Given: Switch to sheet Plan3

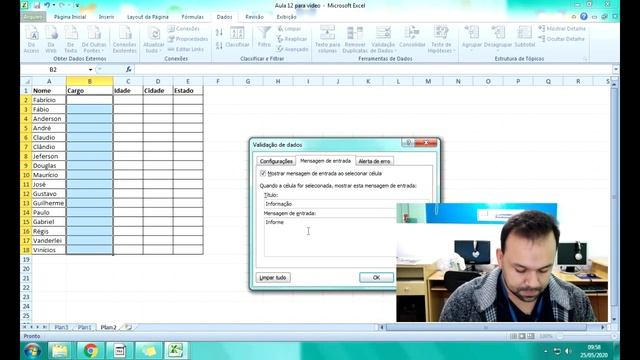Looking at the screenshot, I should (61, 327).
